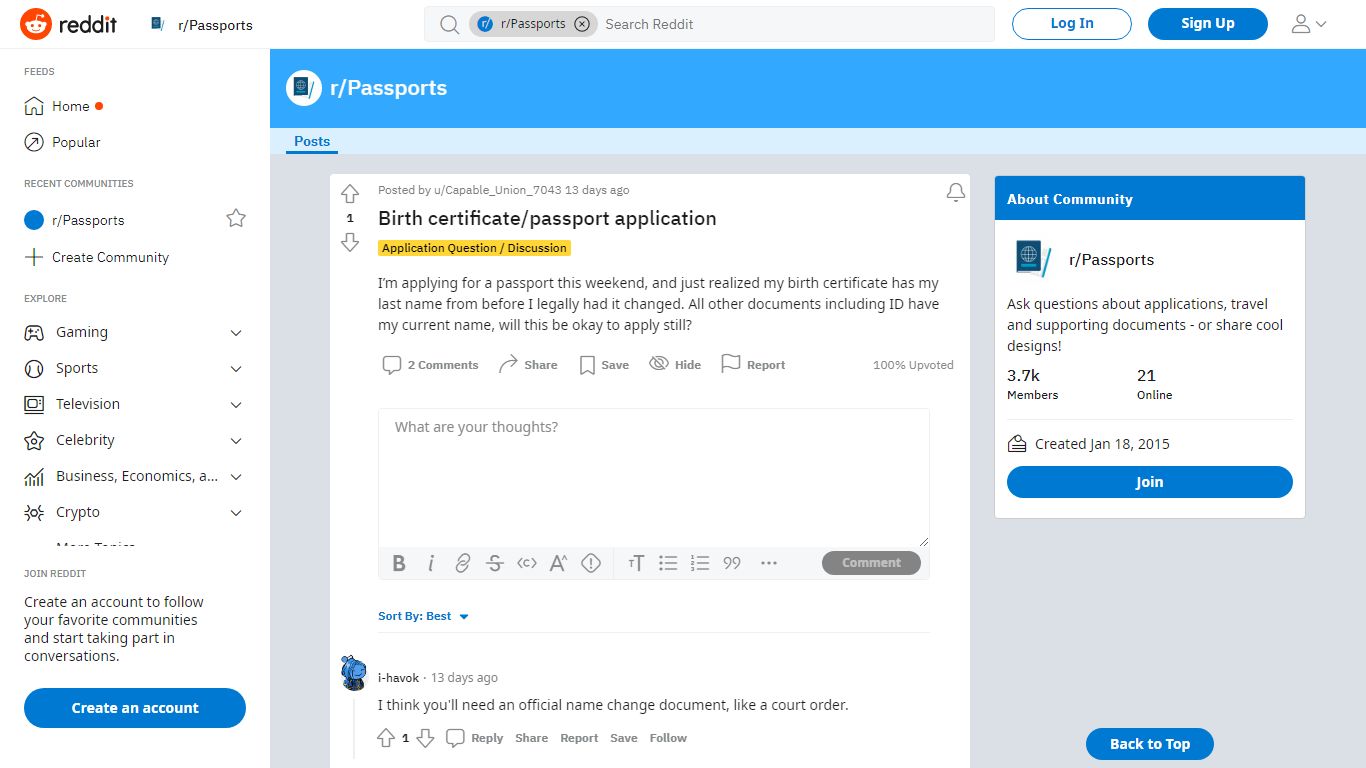Insert a quote block in the editor
1366x768 pixels.
point(732,563)
